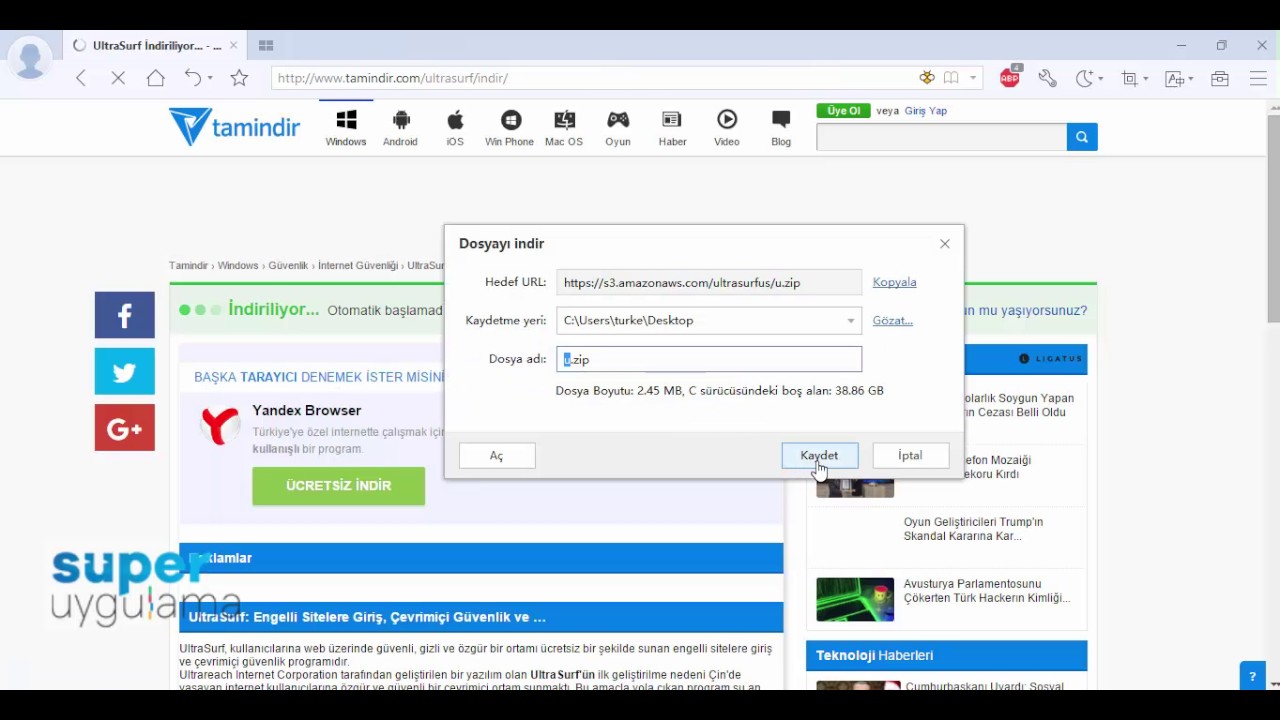Click the tamindir search box
This screenshot has width=1280, height=720.
pyautogui.click(x=942, y=137)
